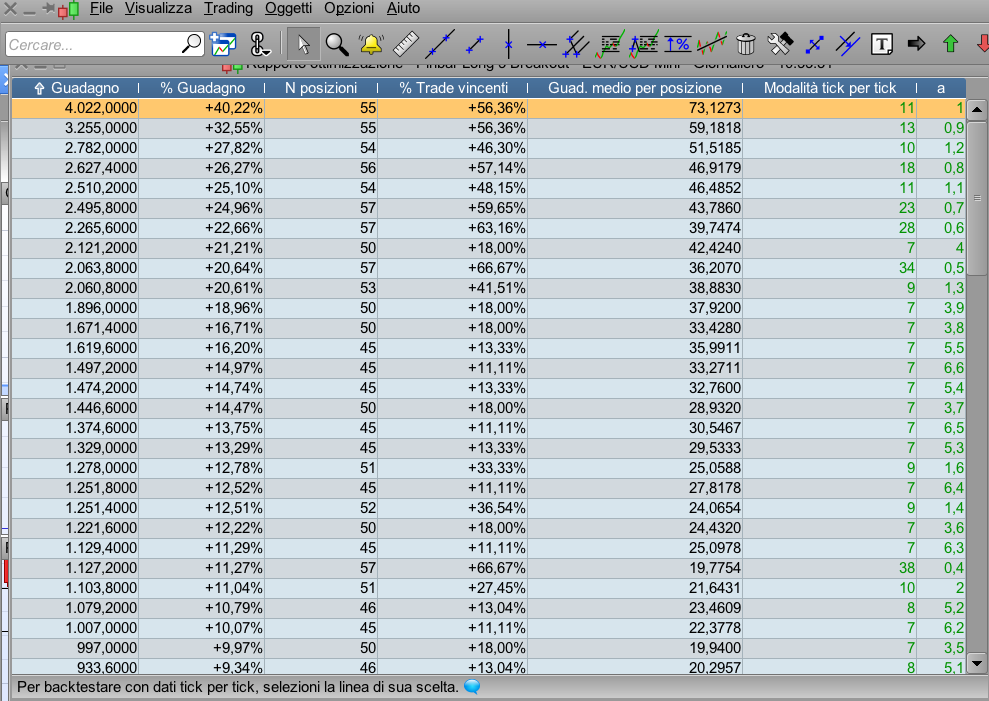Open the Trading menu
Viewport: 989px width, 701px height.
(x=228, y=8)
